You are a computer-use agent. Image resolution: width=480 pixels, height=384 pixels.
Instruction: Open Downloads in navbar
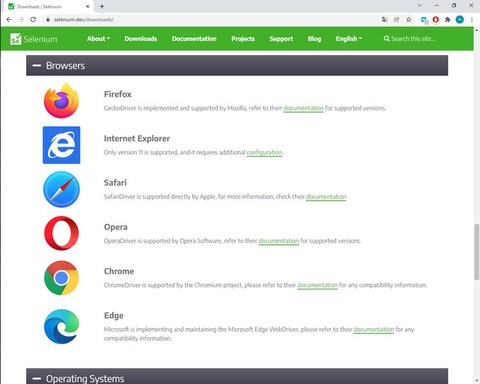tap(141, 39)
